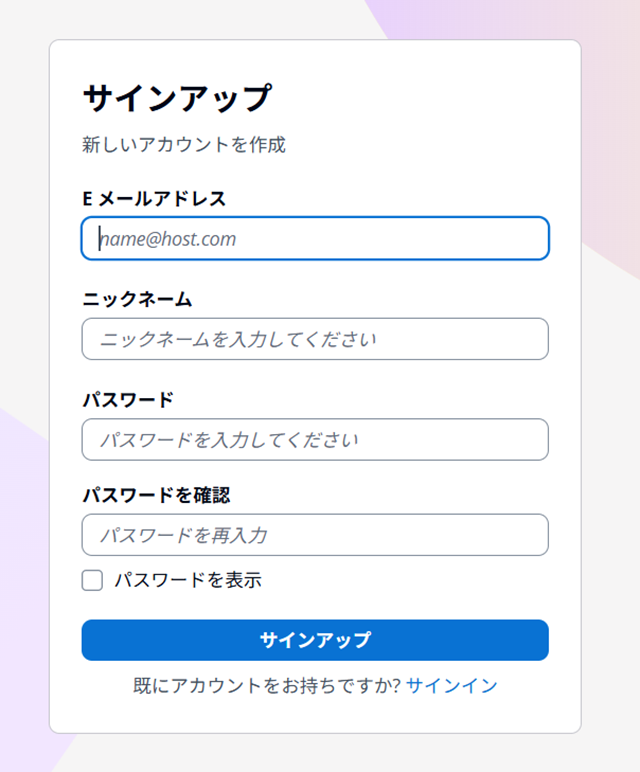
Task: Click the ニックネームを入力してください placeholder text
Action: pyautogui.click(x=238, y=339)
